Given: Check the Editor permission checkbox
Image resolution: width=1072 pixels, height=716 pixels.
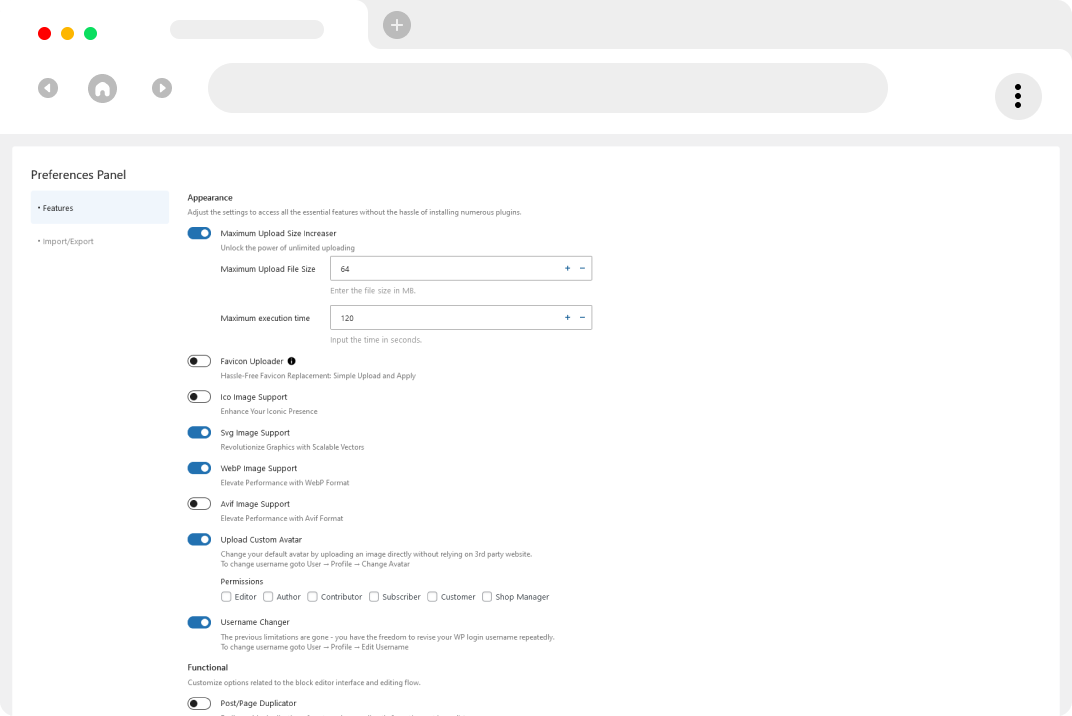Looking at the screenshot, I should coord(226,597).
